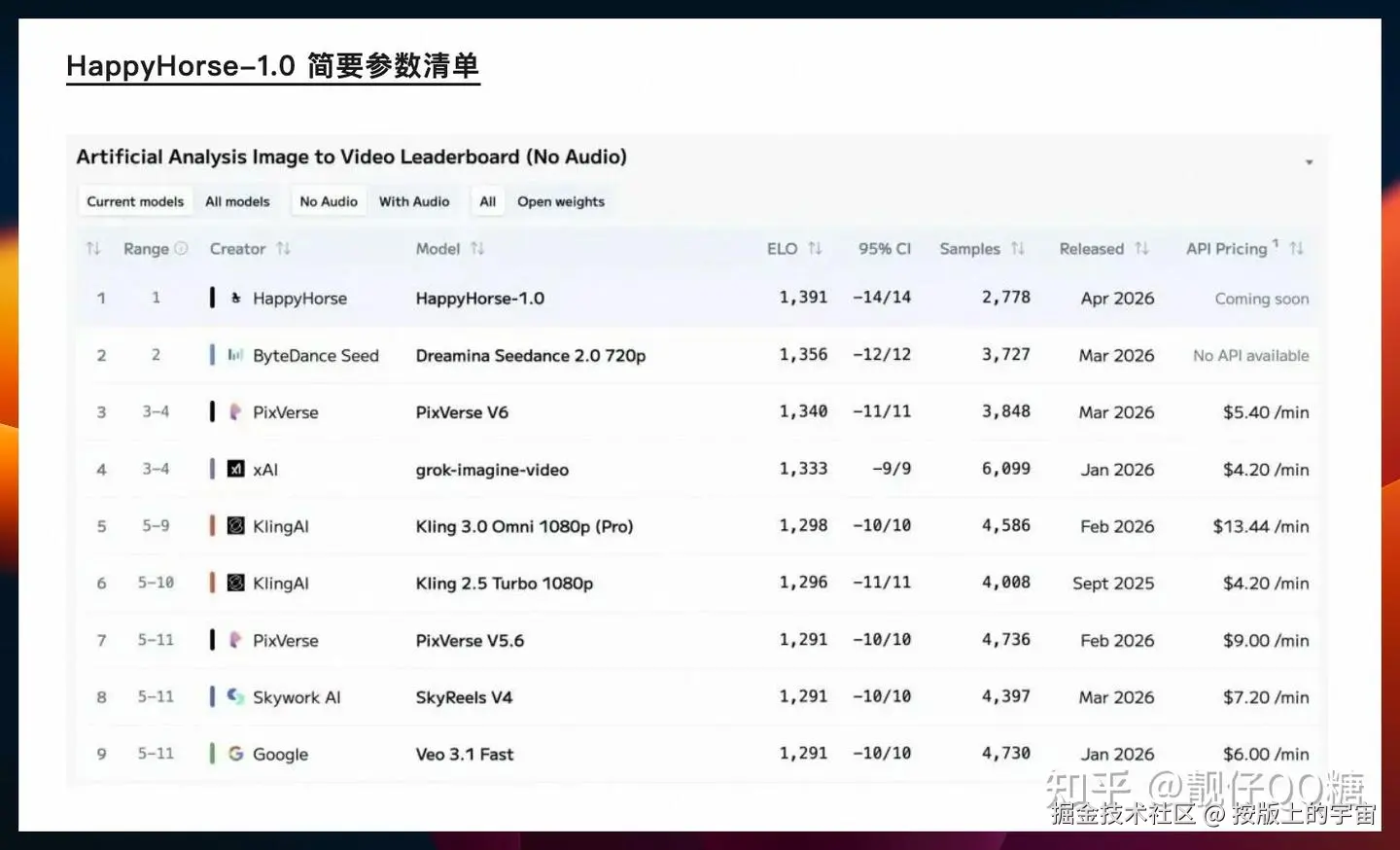Click the ByteDance Seed logo icon

(236, 355)
